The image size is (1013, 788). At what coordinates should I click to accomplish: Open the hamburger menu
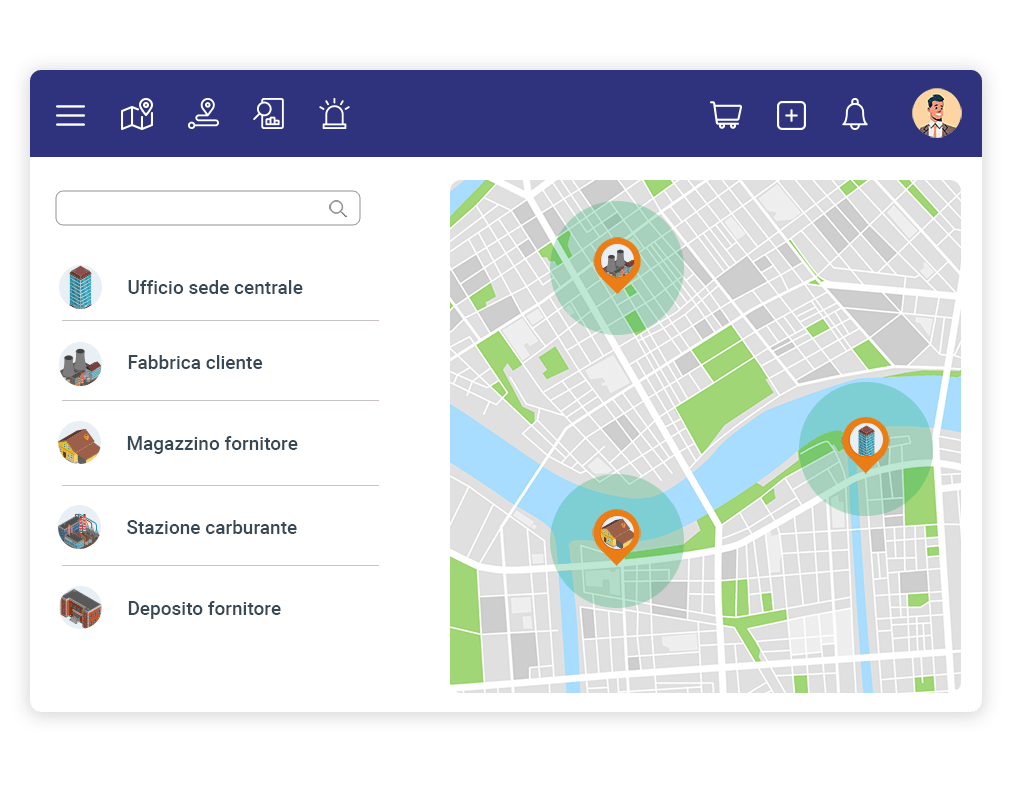(70, 115)
